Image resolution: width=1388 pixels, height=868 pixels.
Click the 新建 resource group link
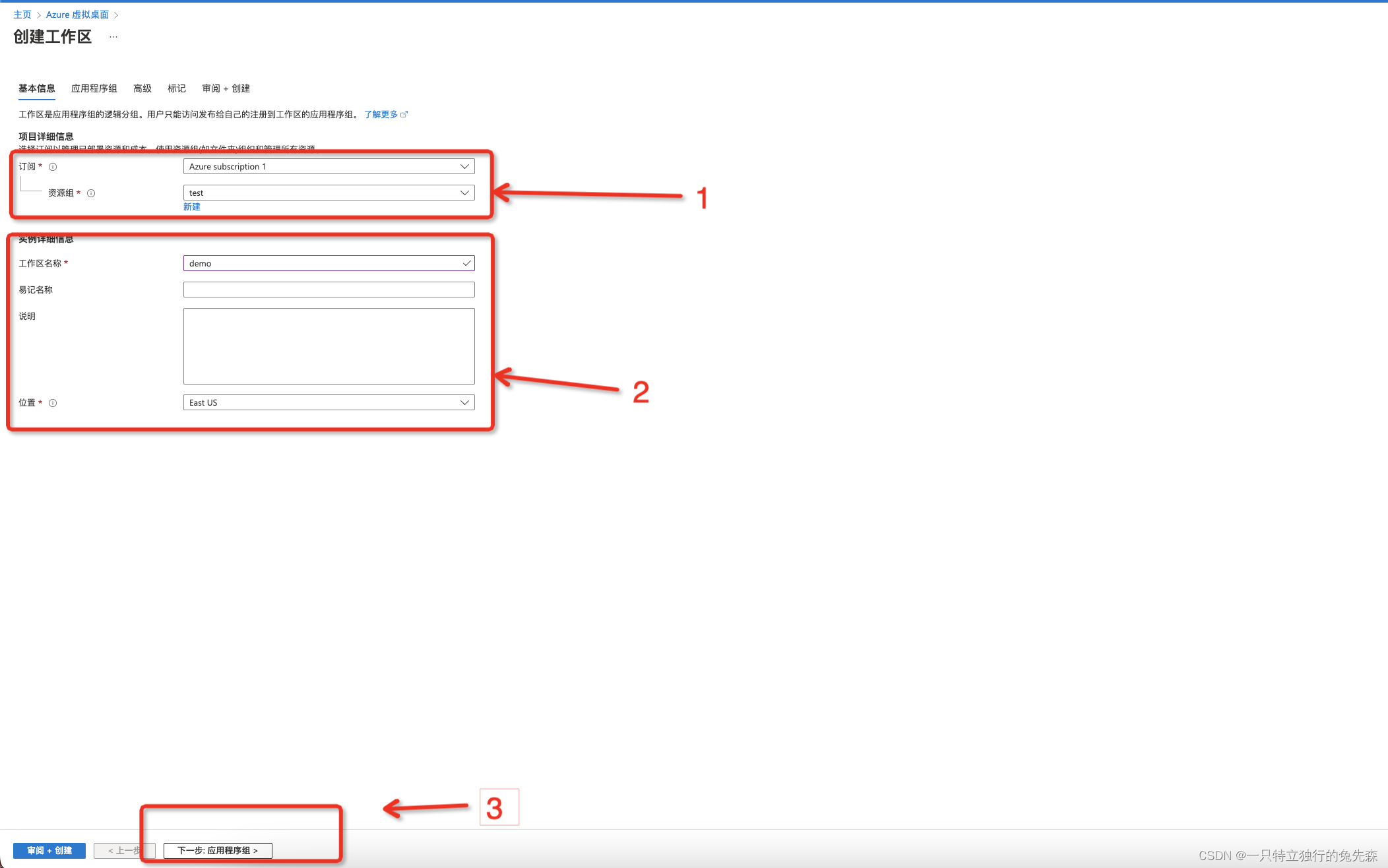191,206
